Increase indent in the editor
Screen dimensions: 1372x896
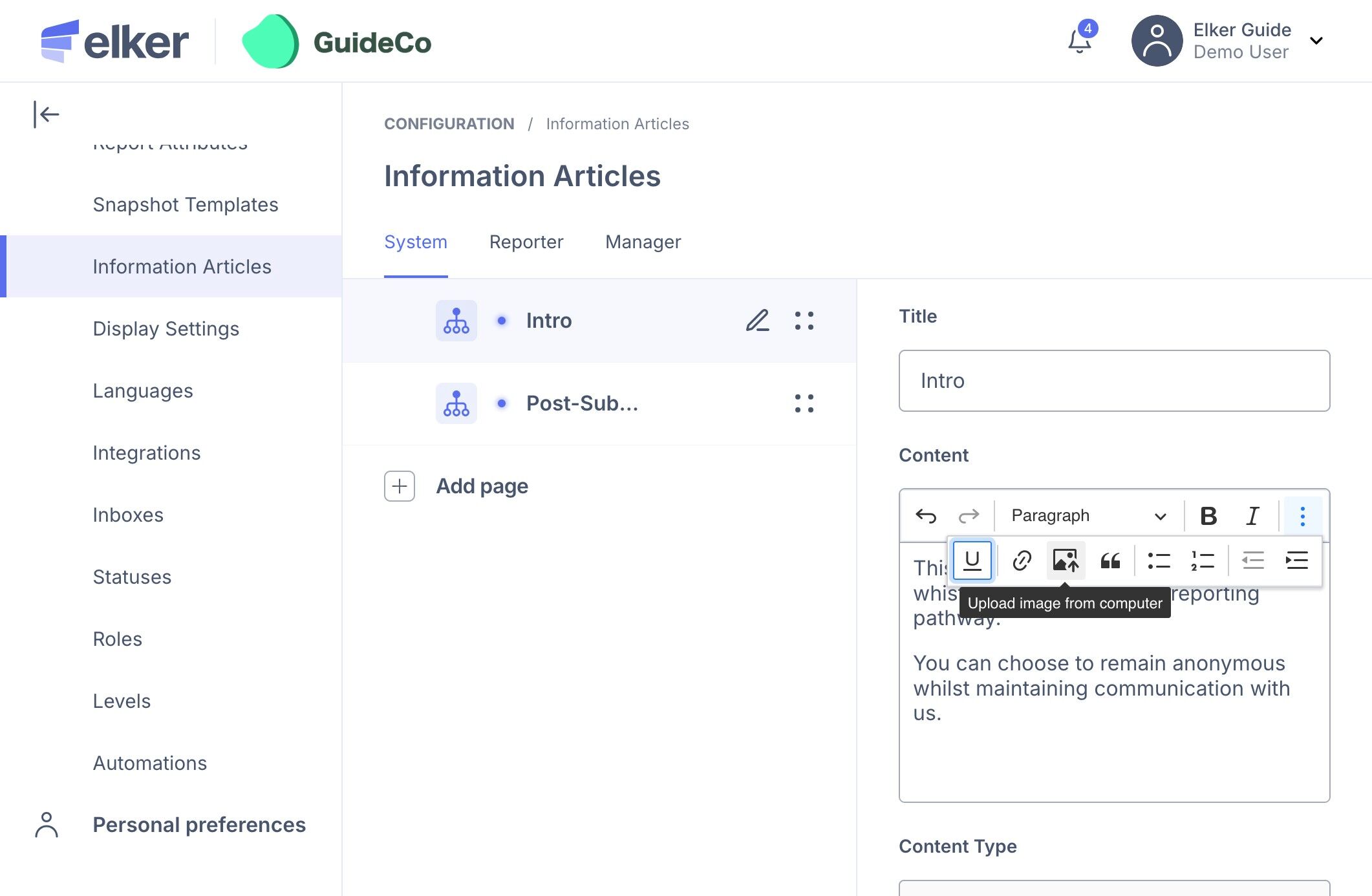(x=1296, y=560)
